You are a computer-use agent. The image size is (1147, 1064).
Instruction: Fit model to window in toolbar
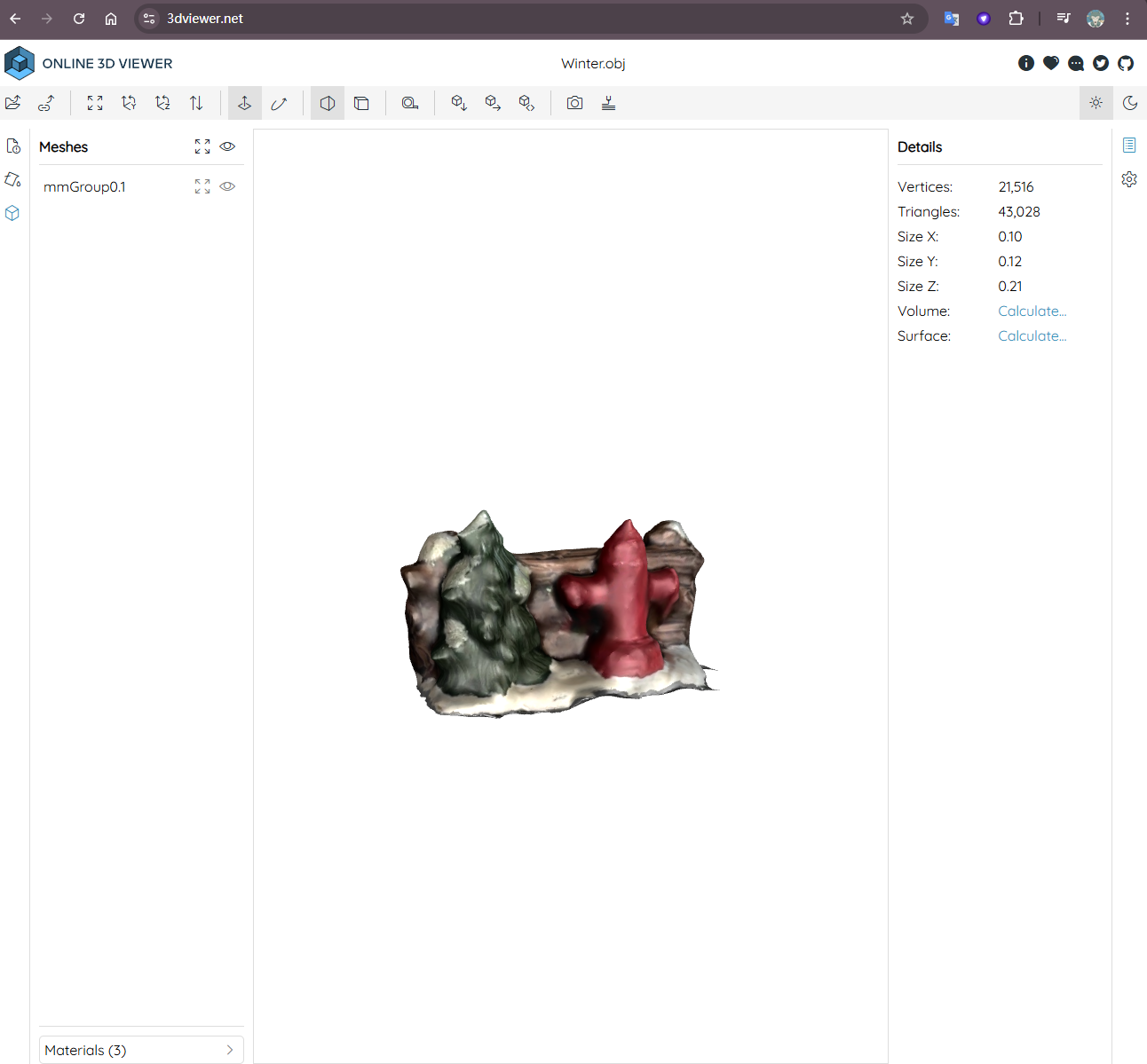pyautogui.click(x=95, y=103)
